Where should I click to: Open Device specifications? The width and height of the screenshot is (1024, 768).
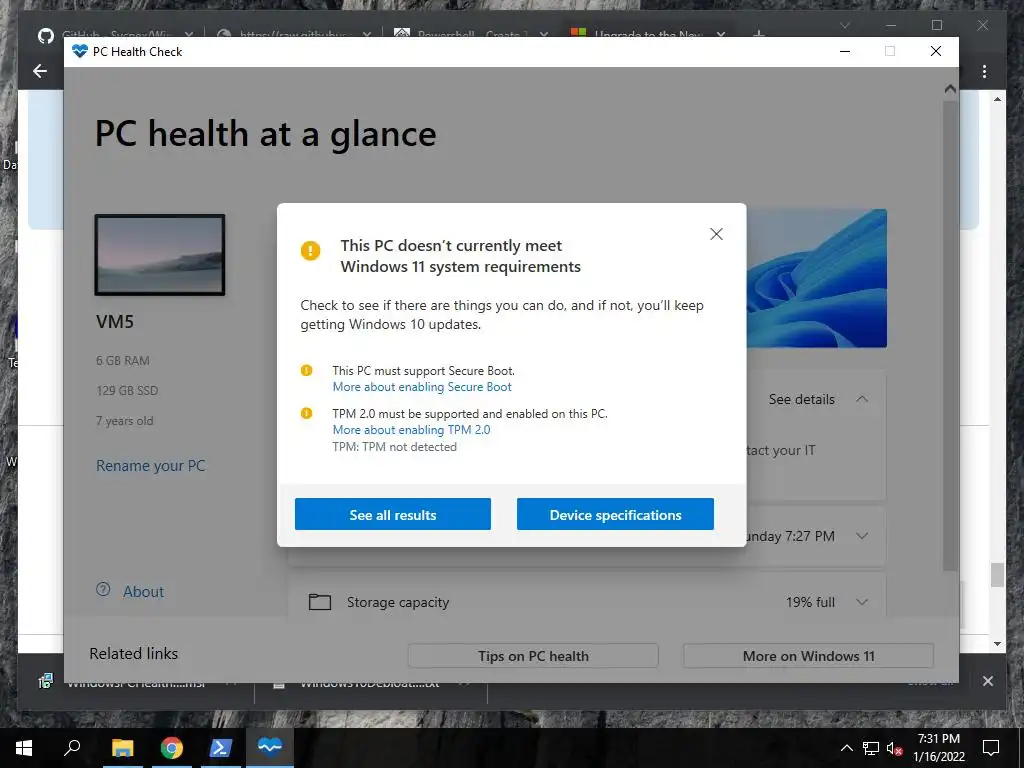point(615,515)
